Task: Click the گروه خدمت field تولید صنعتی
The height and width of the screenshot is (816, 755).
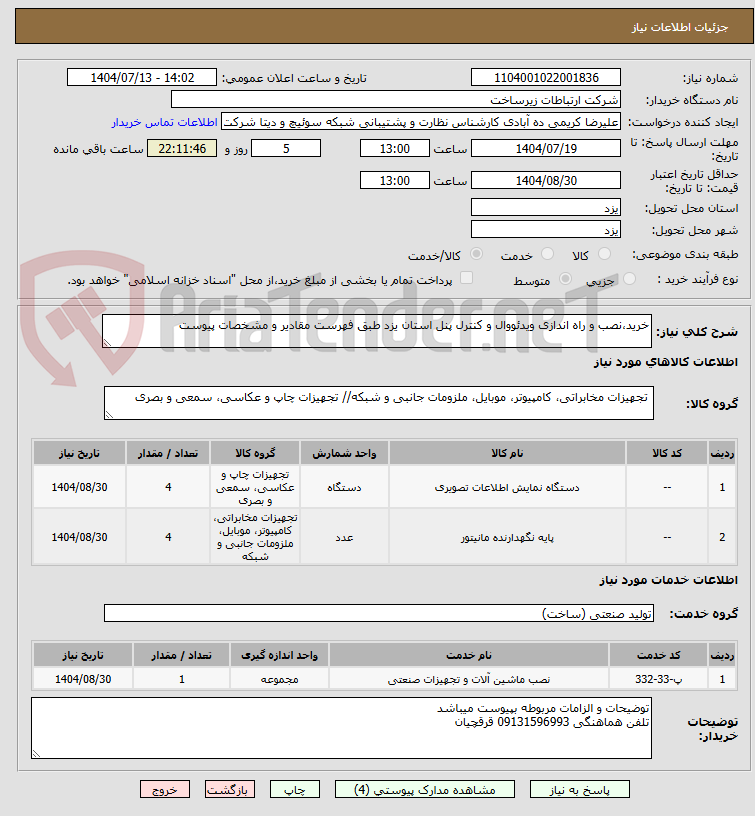Action: click(379, 613)
